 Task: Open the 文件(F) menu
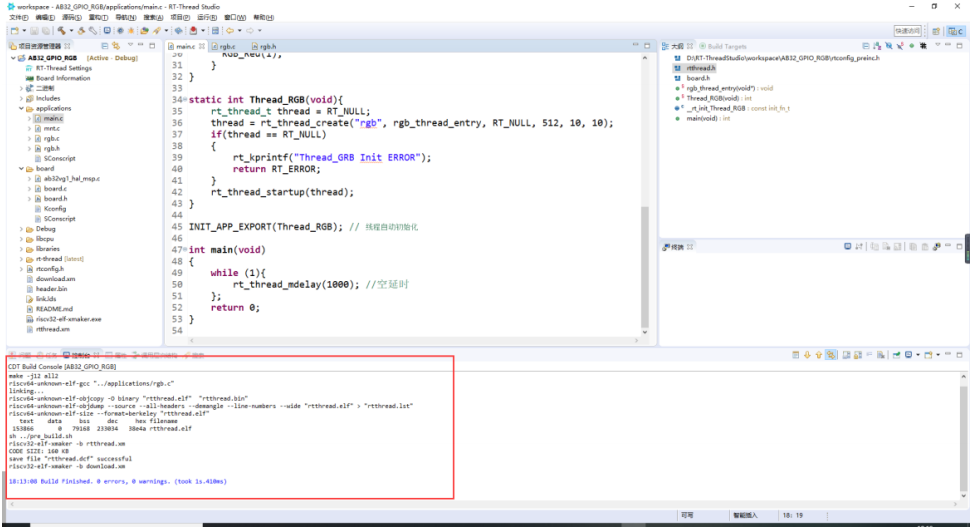[19, 17]
